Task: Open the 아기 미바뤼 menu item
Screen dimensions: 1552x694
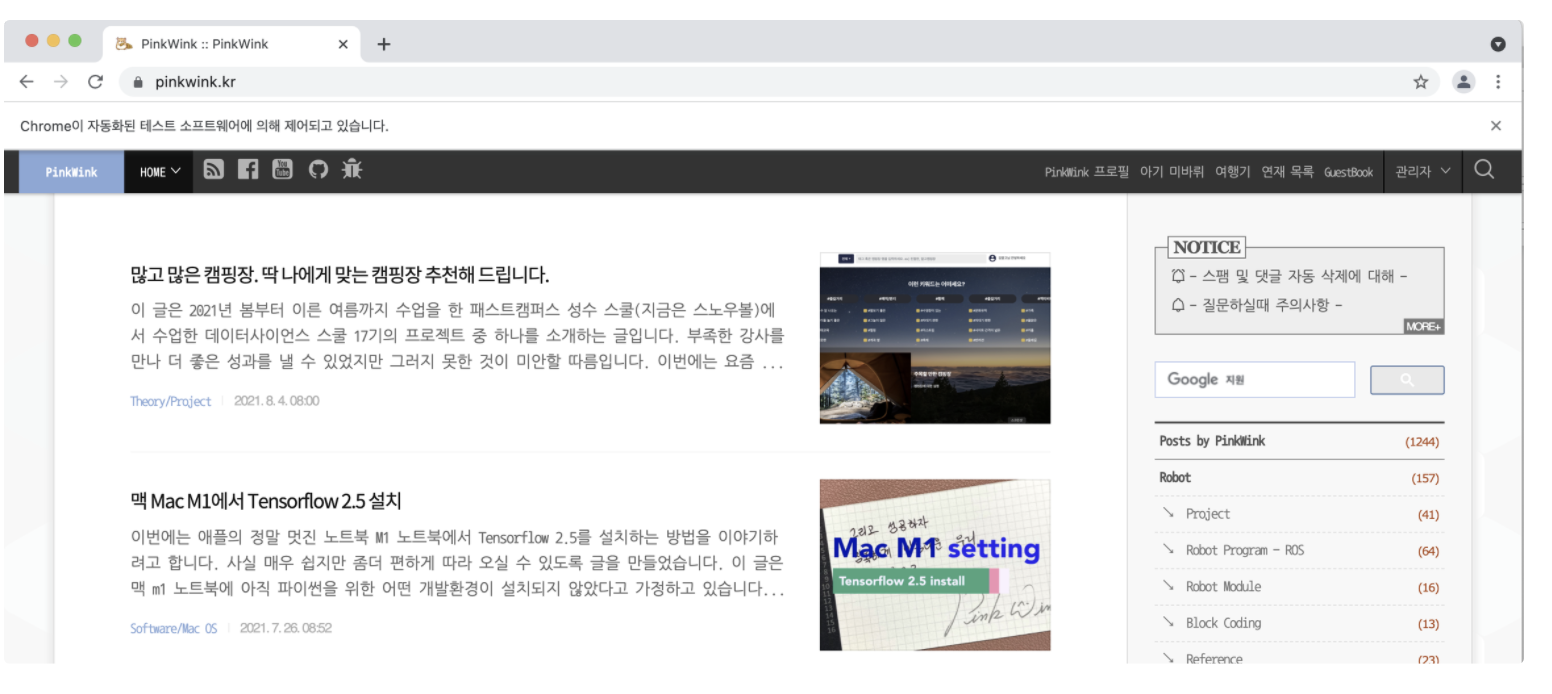Action: [1172, 172]
